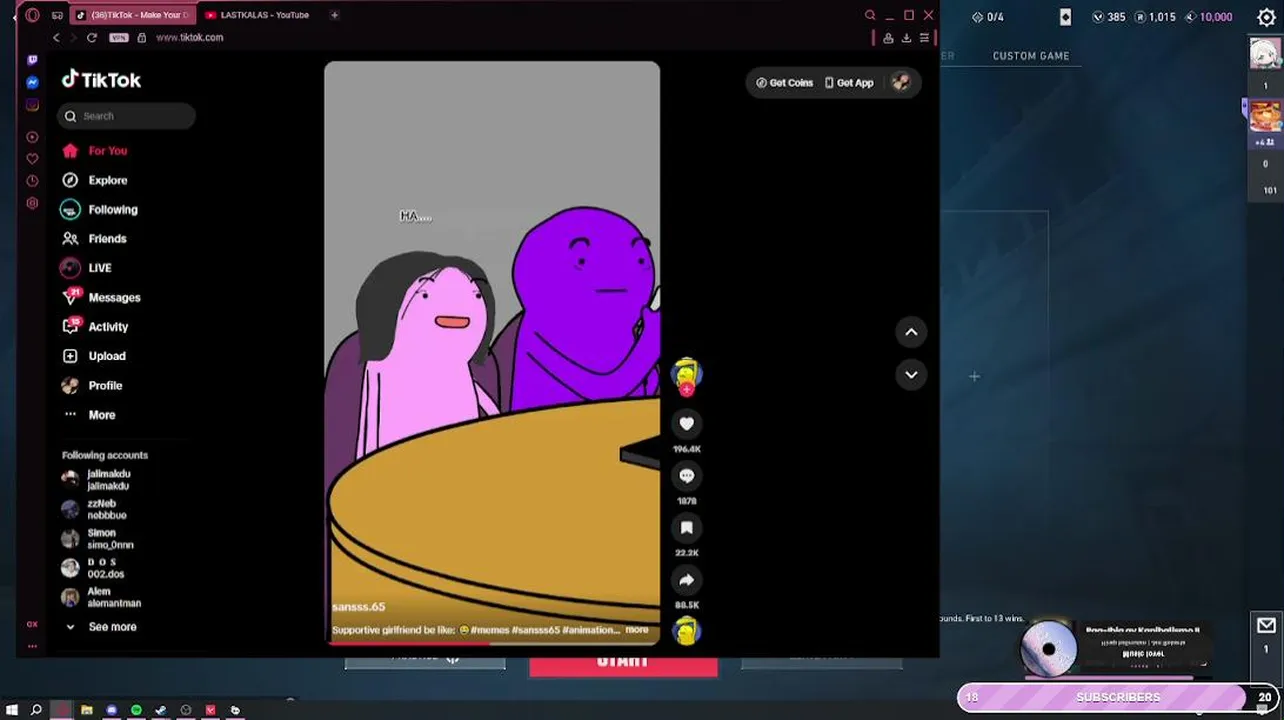Follow the creator via avatar plus

click(686, 390)
